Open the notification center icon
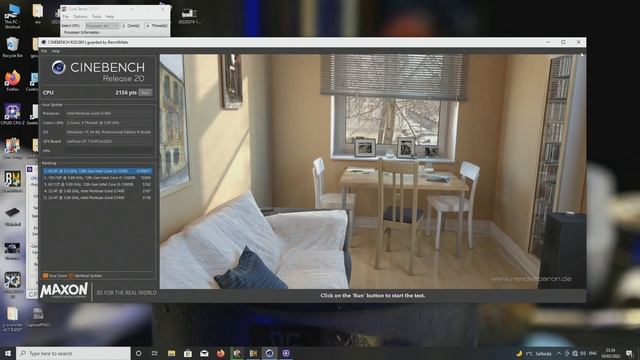640x360 pixels. pos(629,353)
